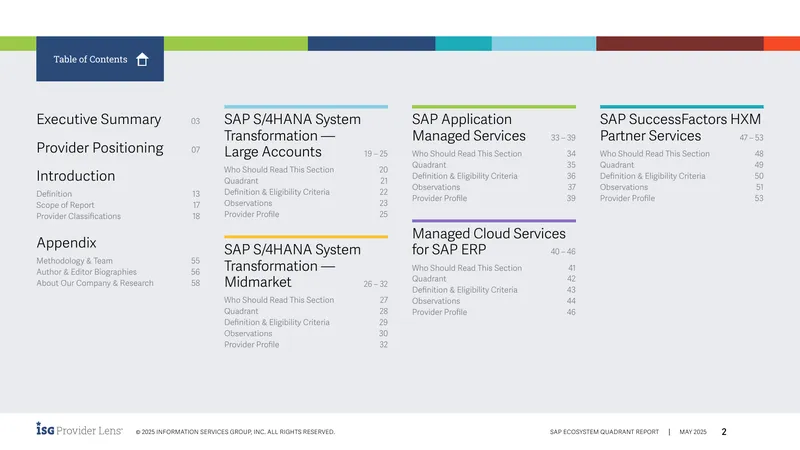
Task: Jump to Scope of Report entry
Action: click(65, 205)
